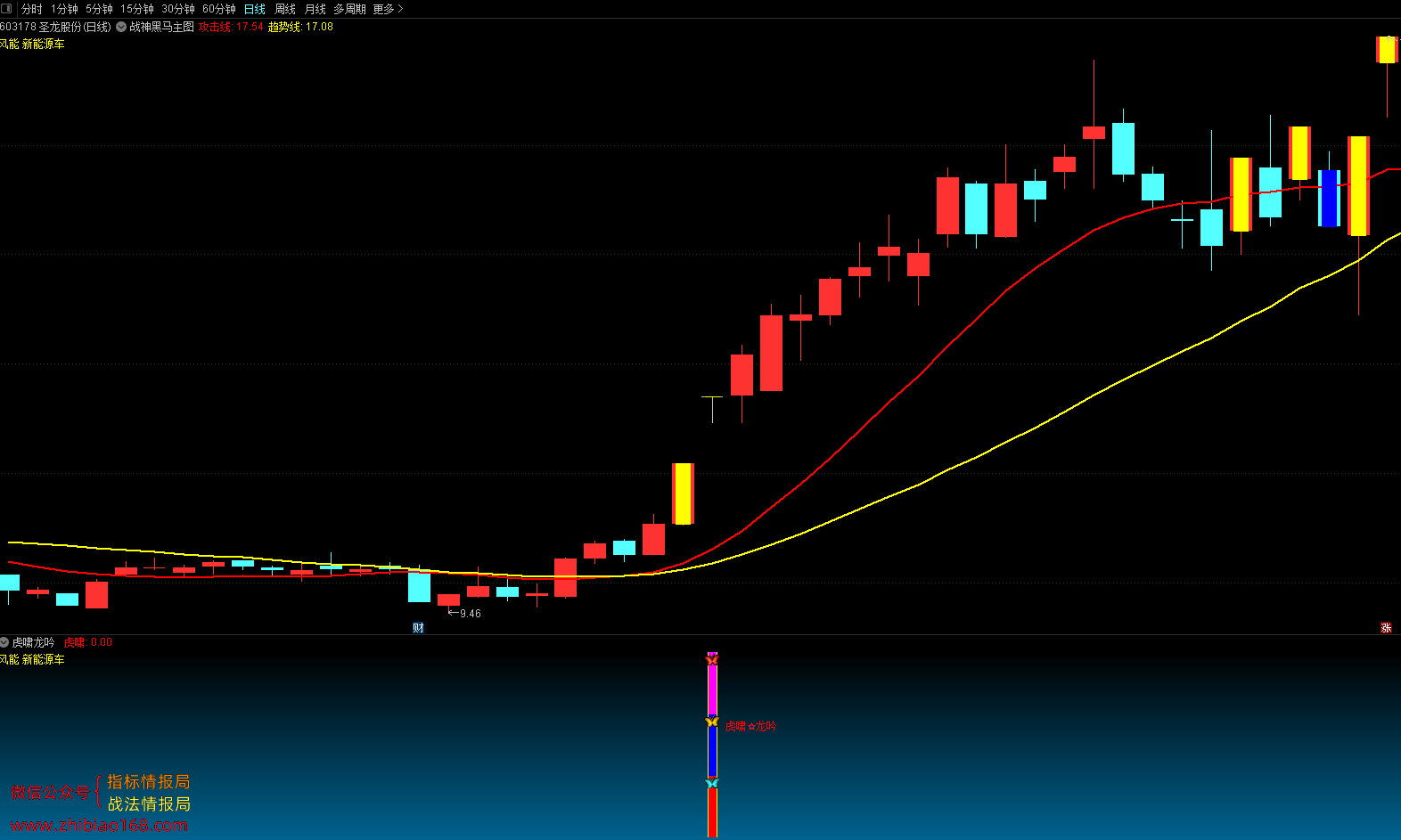
Task: Open the 财 financial info marker
Action: coord(418,628)
